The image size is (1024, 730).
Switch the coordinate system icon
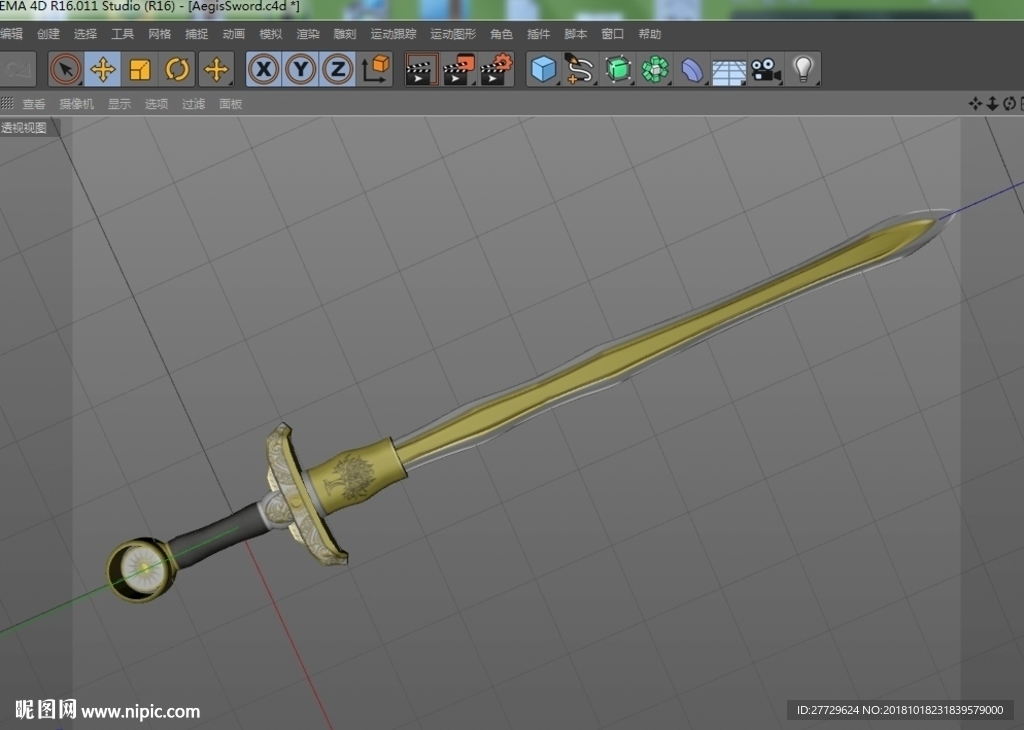tap(376, 69)
